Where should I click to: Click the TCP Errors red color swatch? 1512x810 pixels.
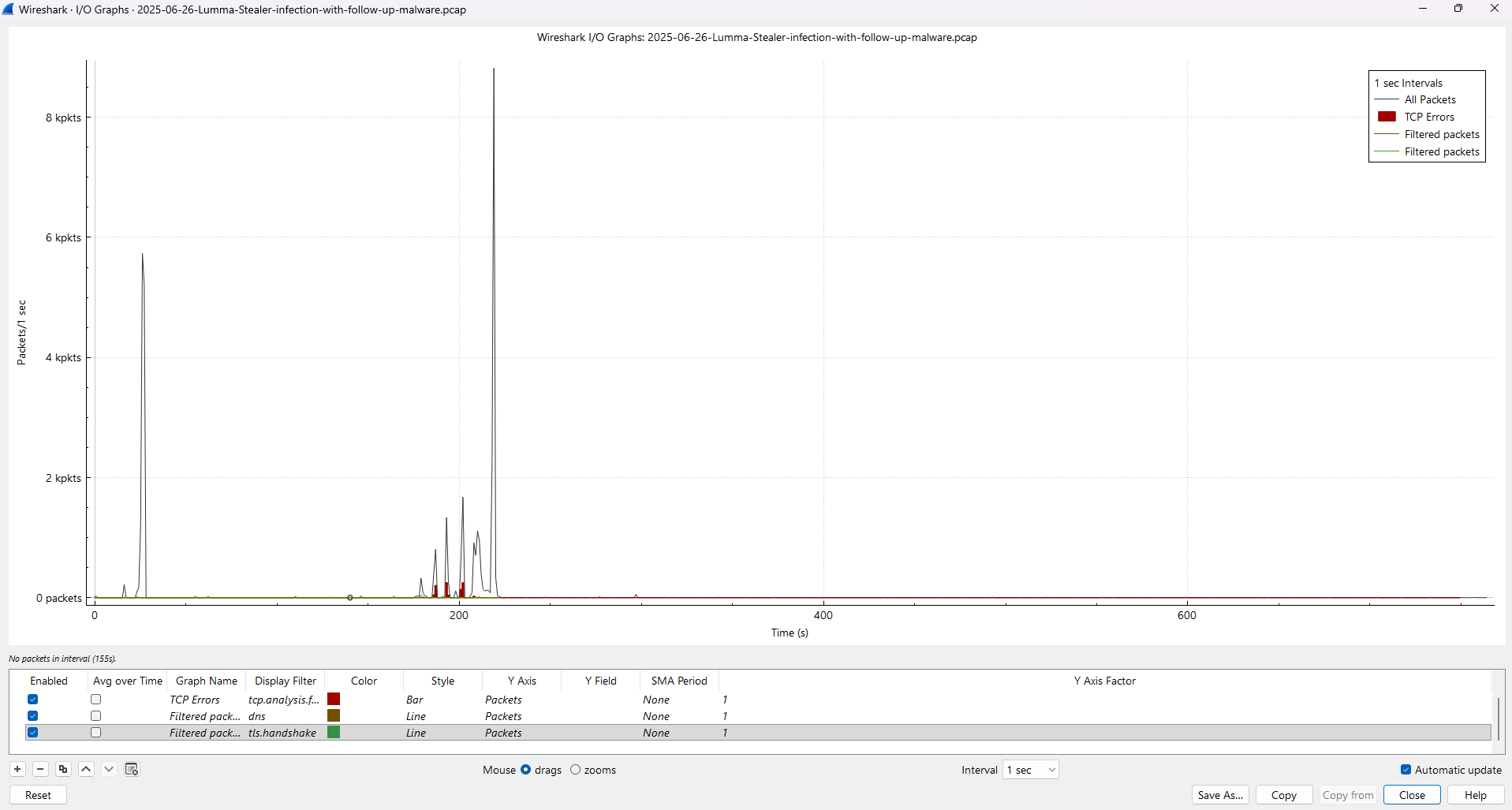coord(334,699)
